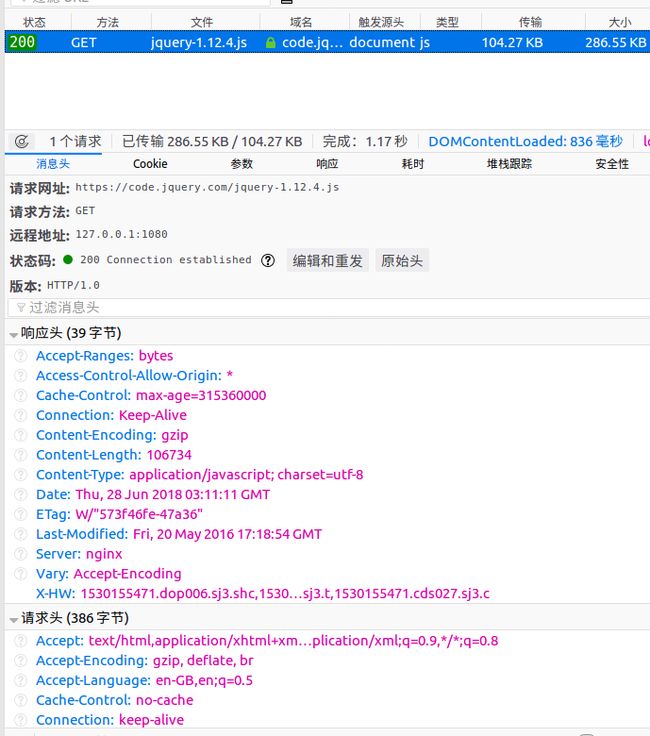The image size is (650, 736).
Task: Click the 286.55 KB size cell
Action: tap(616, 43)
